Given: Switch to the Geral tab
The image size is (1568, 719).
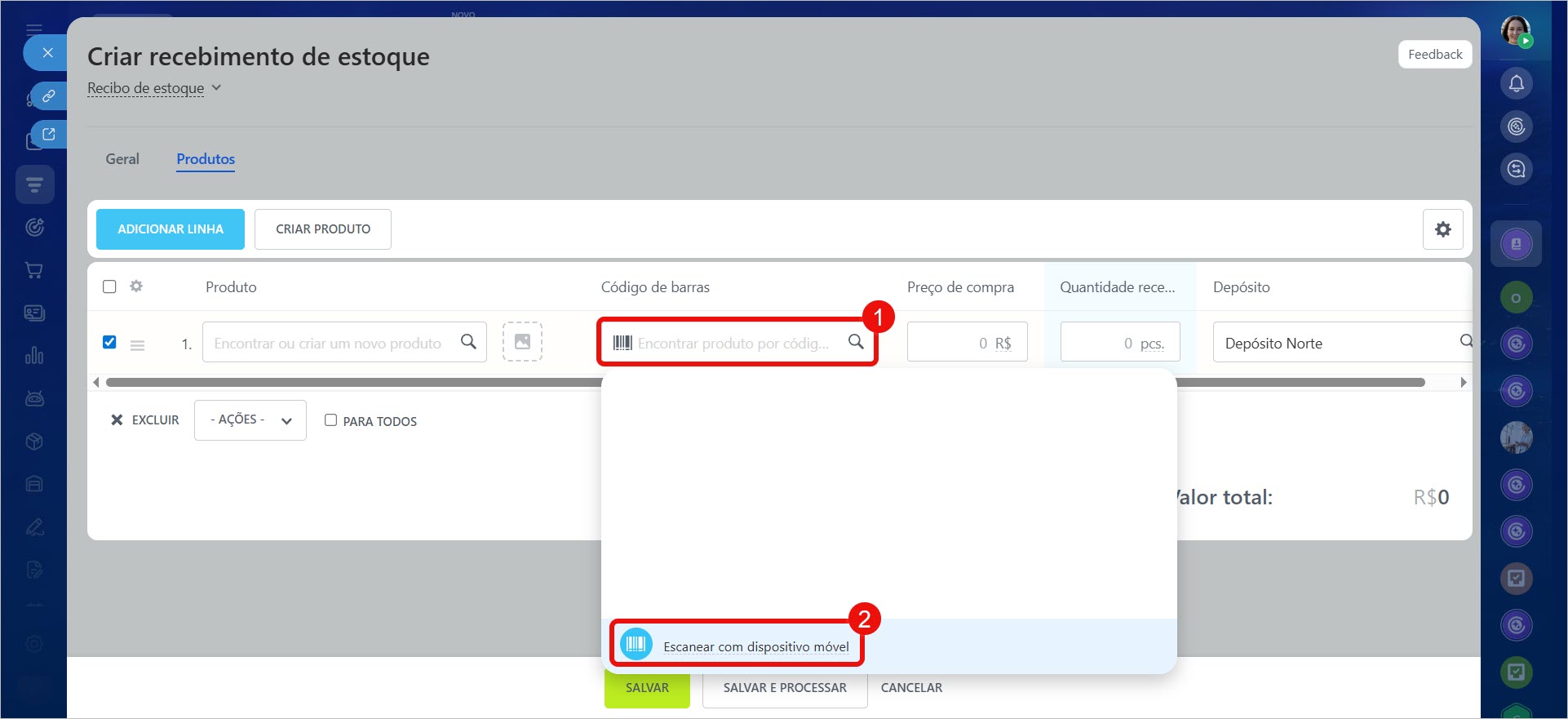Looking at the screenshot, I should (122, 159).
